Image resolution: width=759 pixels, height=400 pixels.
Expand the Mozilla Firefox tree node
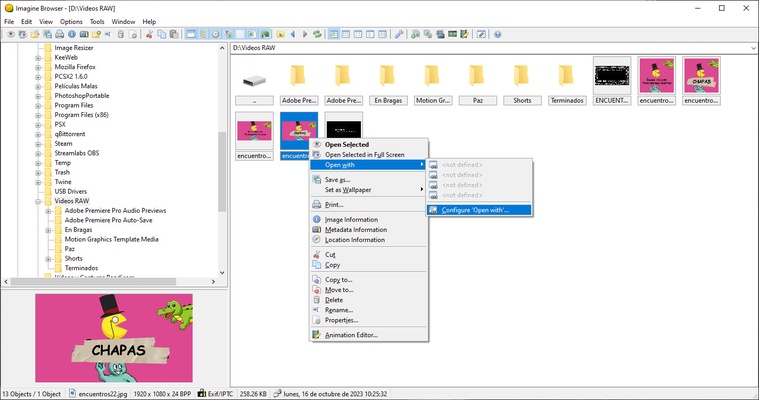(38, 67)
